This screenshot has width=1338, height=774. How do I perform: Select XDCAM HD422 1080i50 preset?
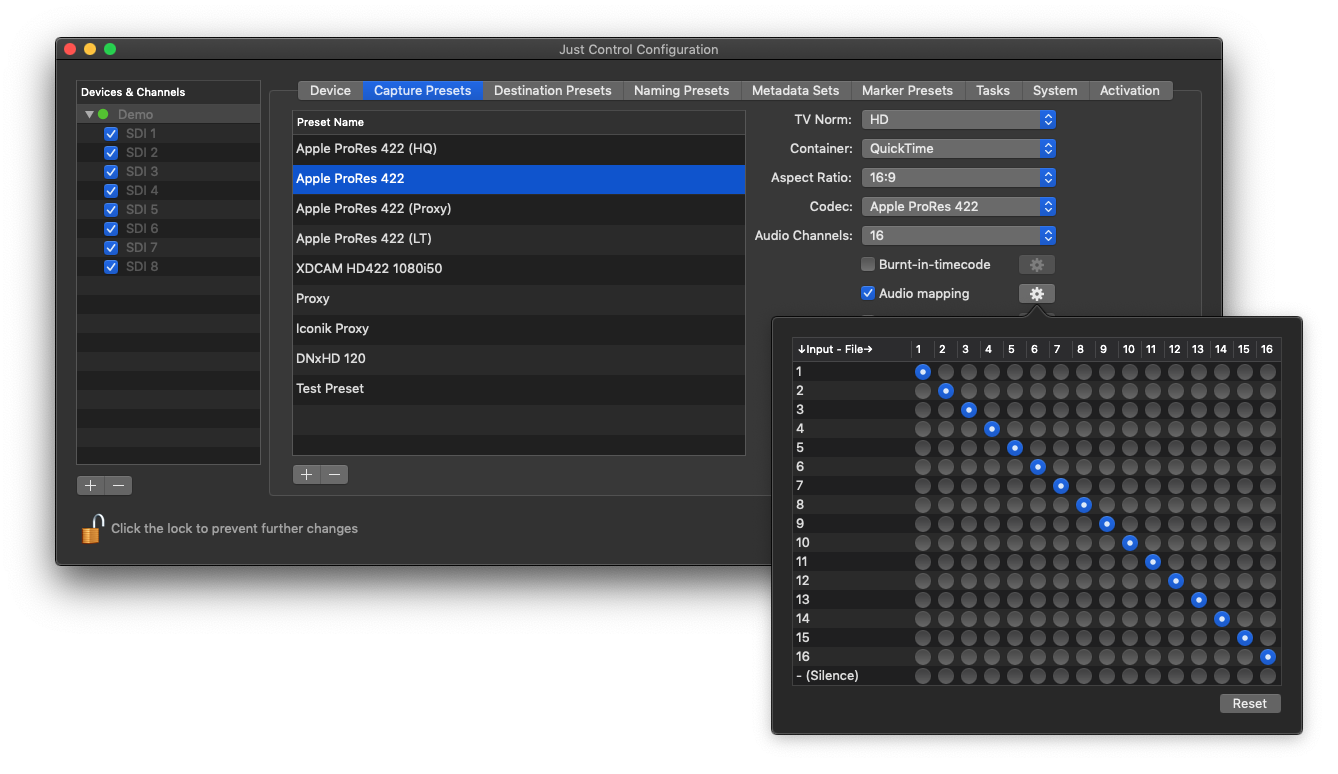pyautogui.click(x=519, y=269)
